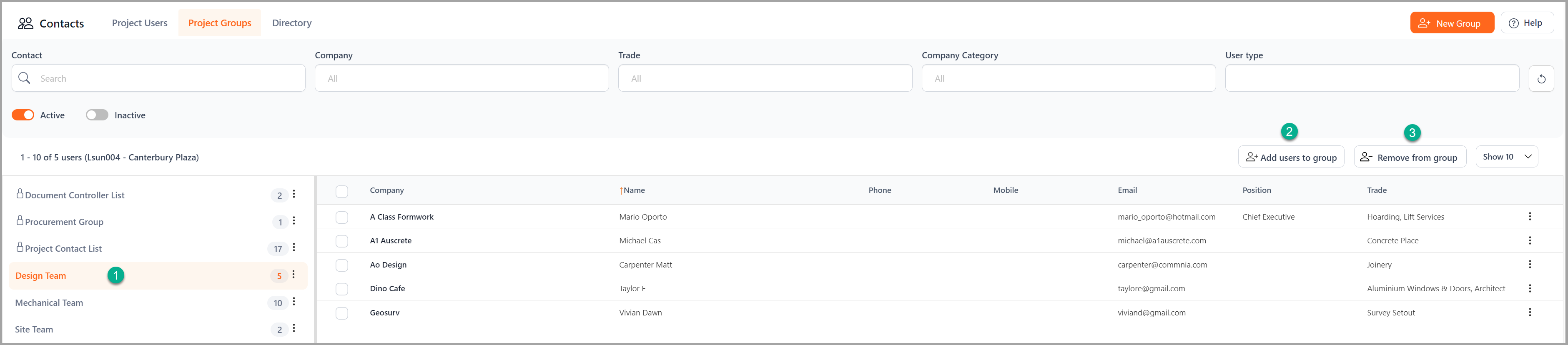Switch to the Directory tab
Screen dimensions: 1568x345
(x=291, y=23)
